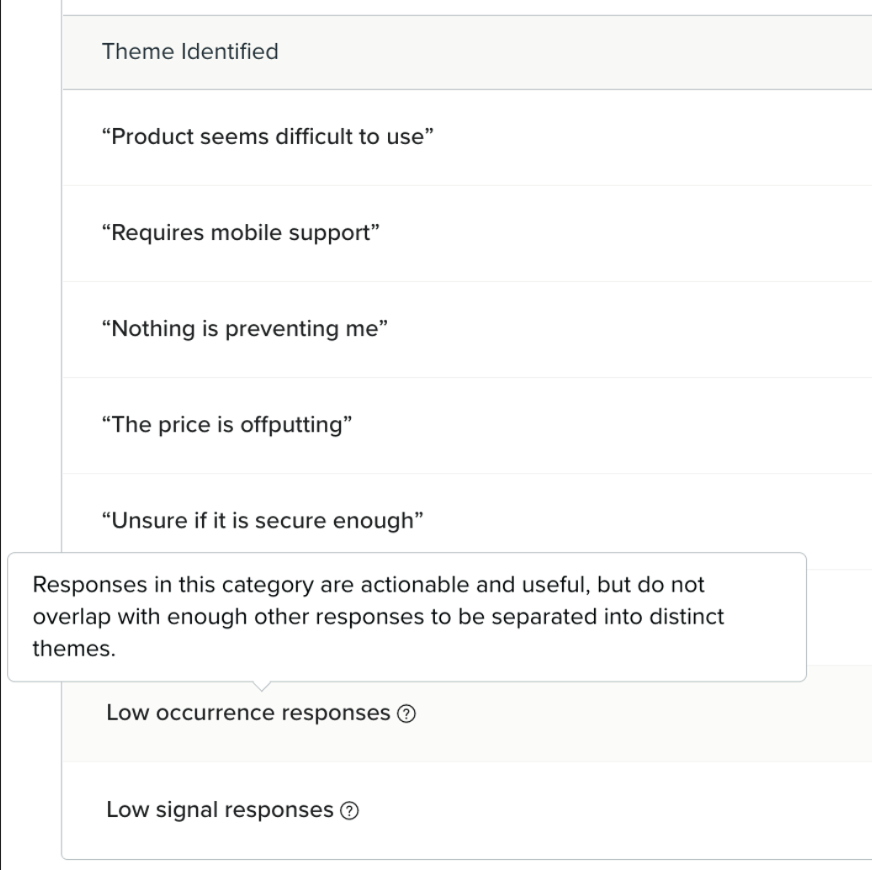Screen dimensions: 872x870
Task: Select "Product seems difficult to use" theme
Action: [267, 137]
